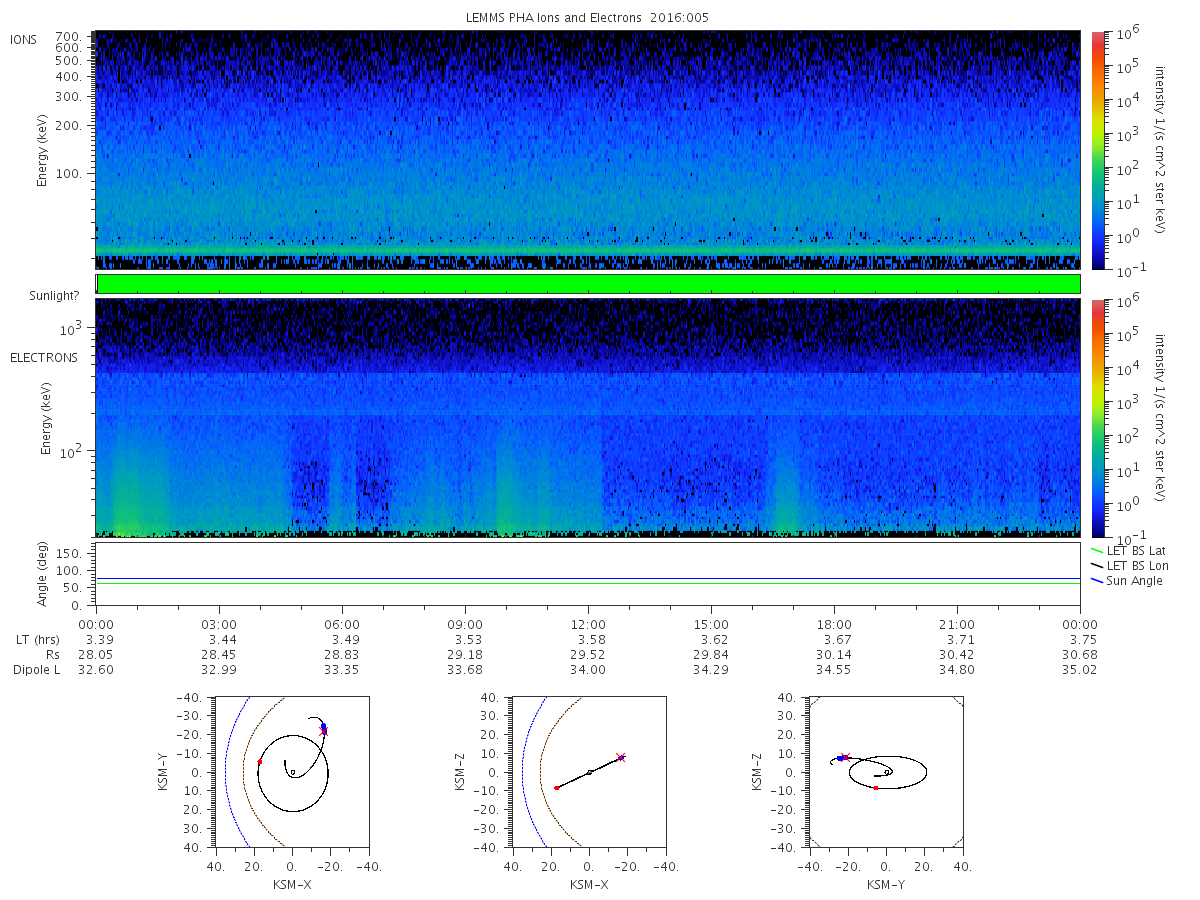Click the KSM-Y axis label of the first orbit plot

coord(163,772)
